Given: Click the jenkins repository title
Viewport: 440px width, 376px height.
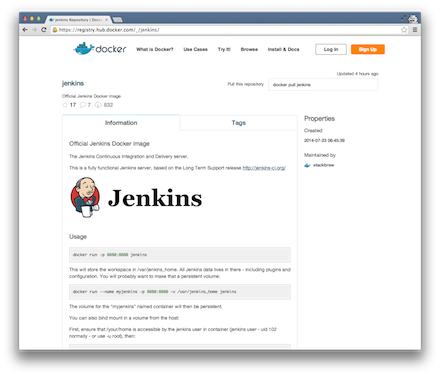Looking at the screenshot, I should coord(73,83).
